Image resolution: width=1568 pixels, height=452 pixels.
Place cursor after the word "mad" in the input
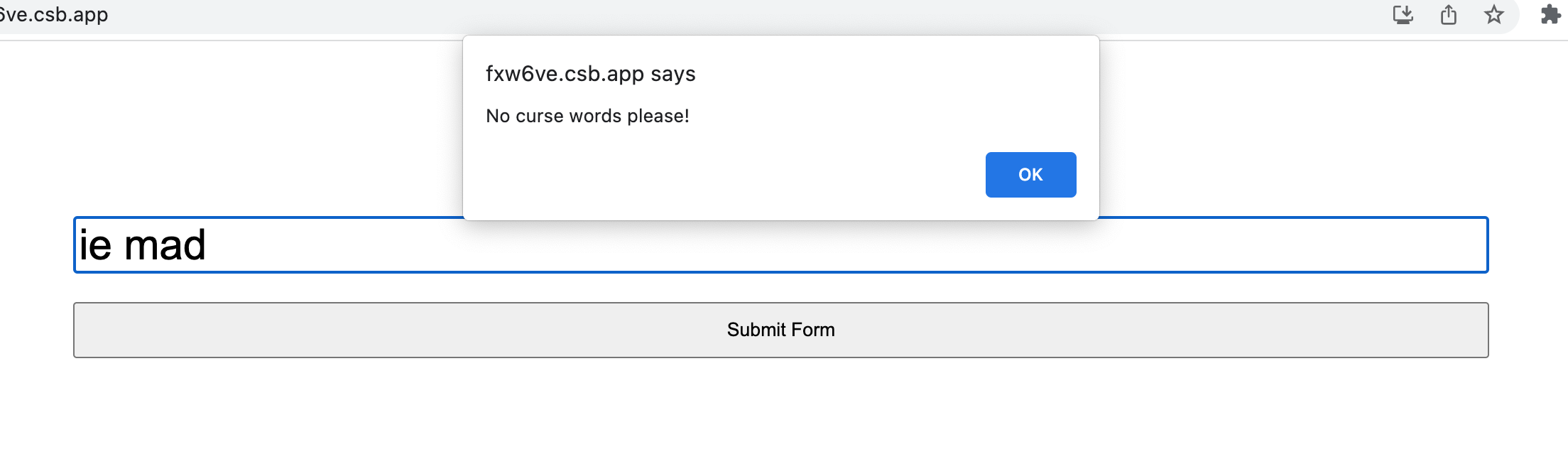click(207, 245)
